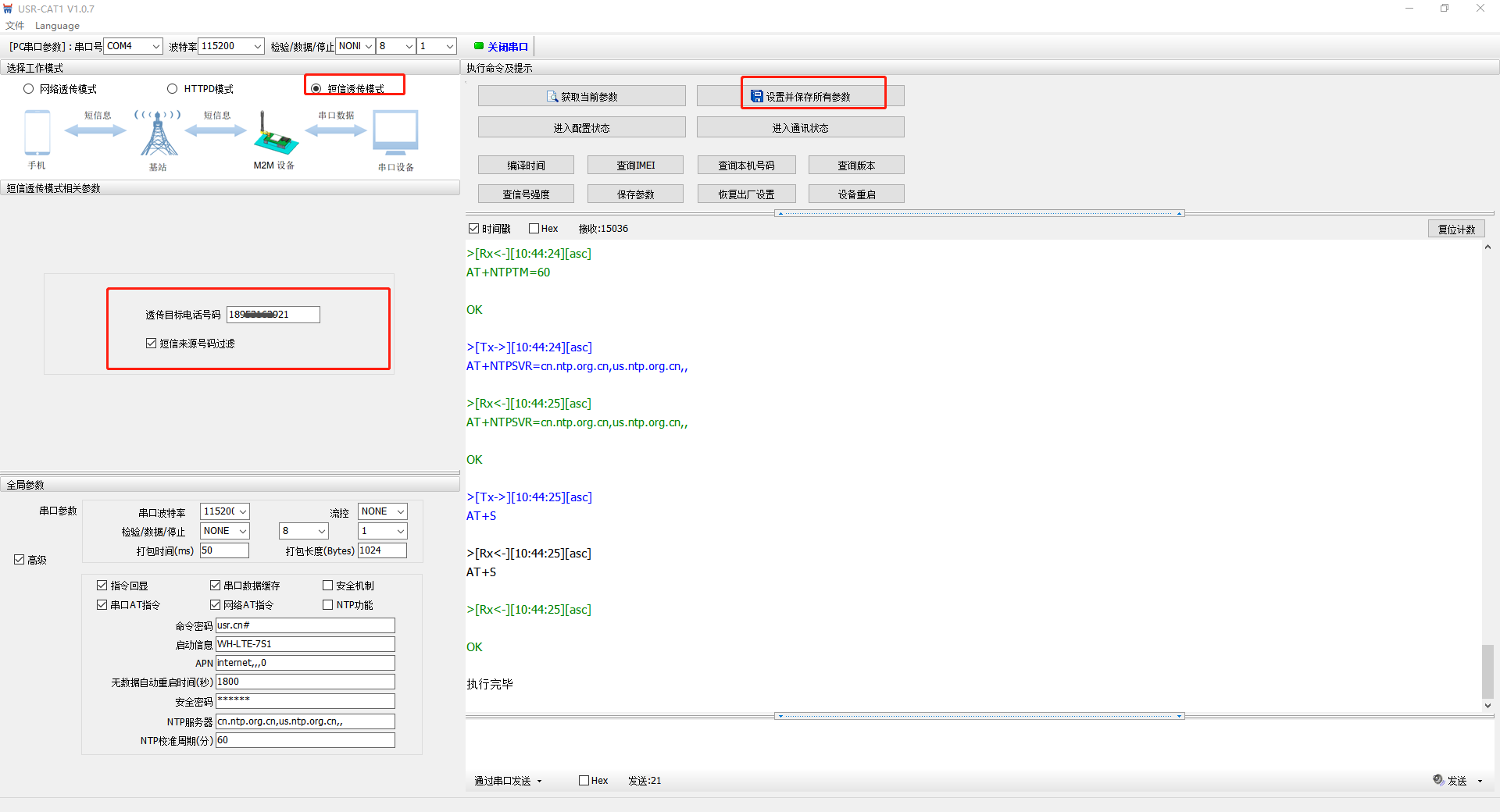Screen dimensions: 1500x812
Task: Click the scroll-up arrow of the log
Action: [1487, 247]
